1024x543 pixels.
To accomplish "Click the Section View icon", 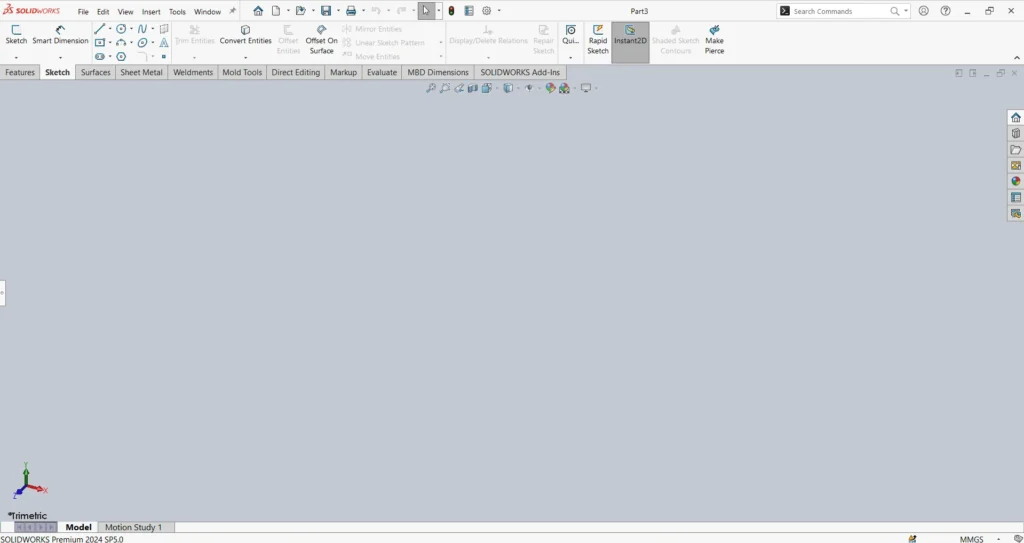I will (x=473, y=88).
